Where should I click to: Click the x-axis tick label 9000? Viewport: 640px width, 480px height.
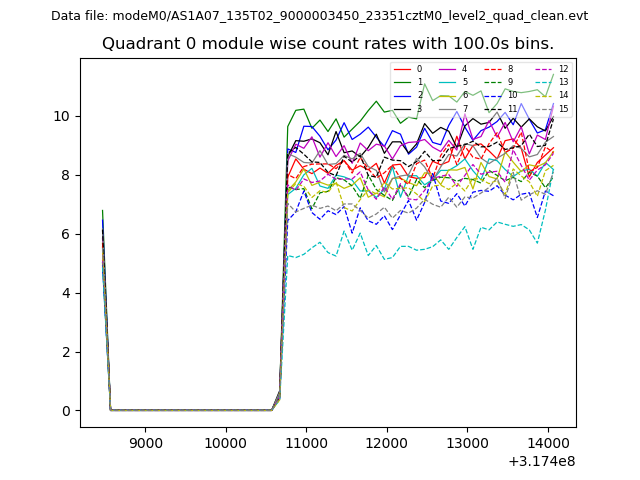pos(145,441)
